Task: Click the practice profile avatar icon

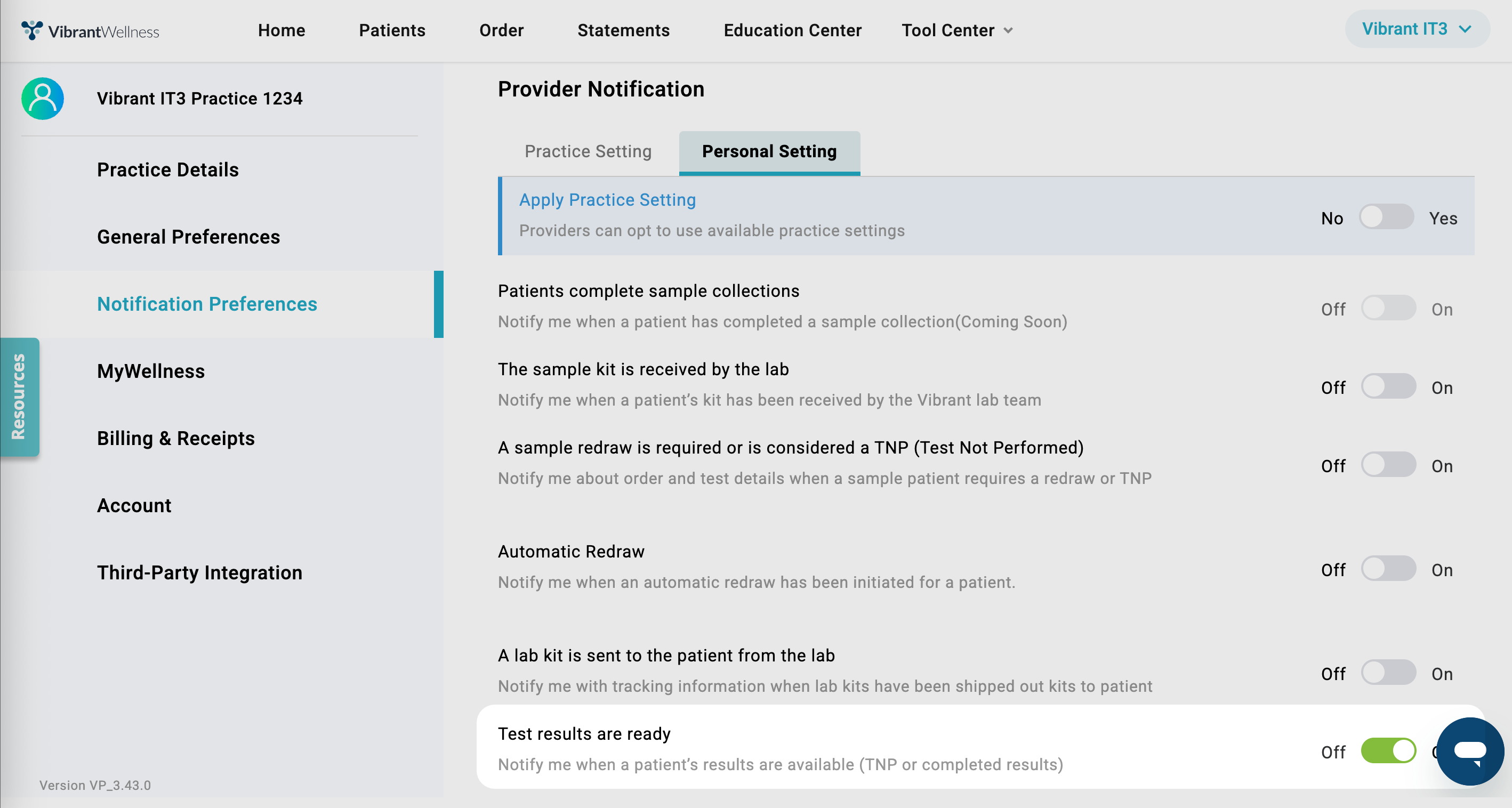Action: (x=42, y=99)
